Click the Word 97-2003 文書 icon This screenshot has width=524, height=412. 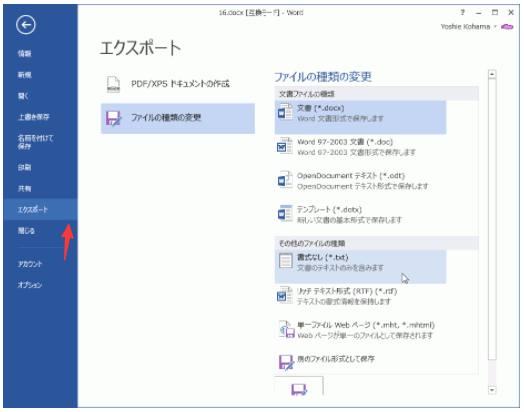285,146
